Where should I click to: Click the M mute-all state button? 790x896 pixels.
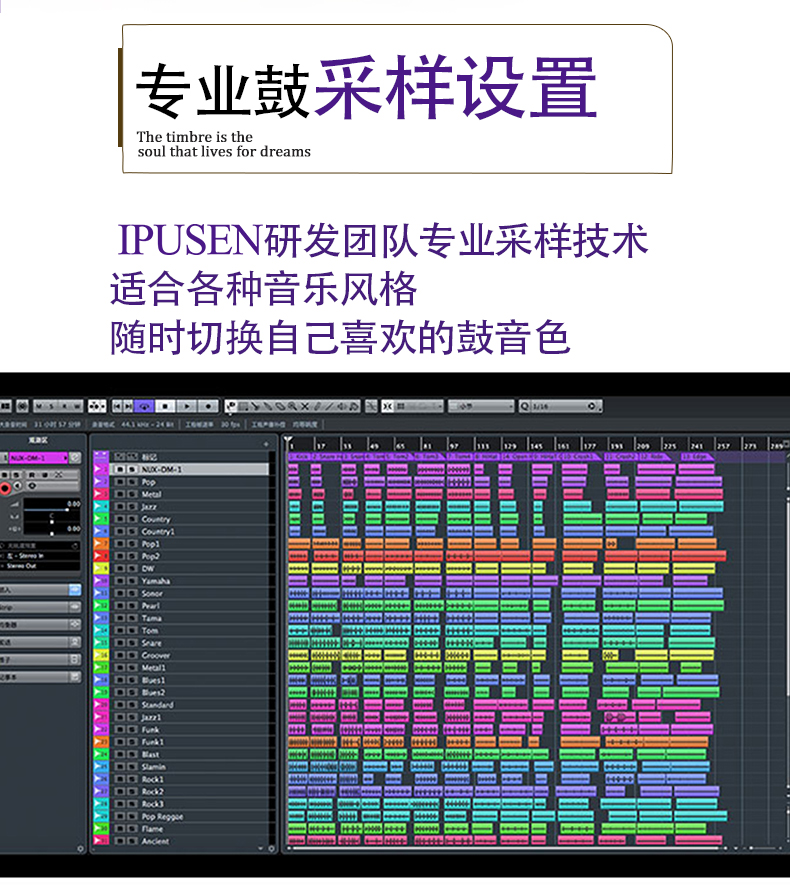point(39,406)
